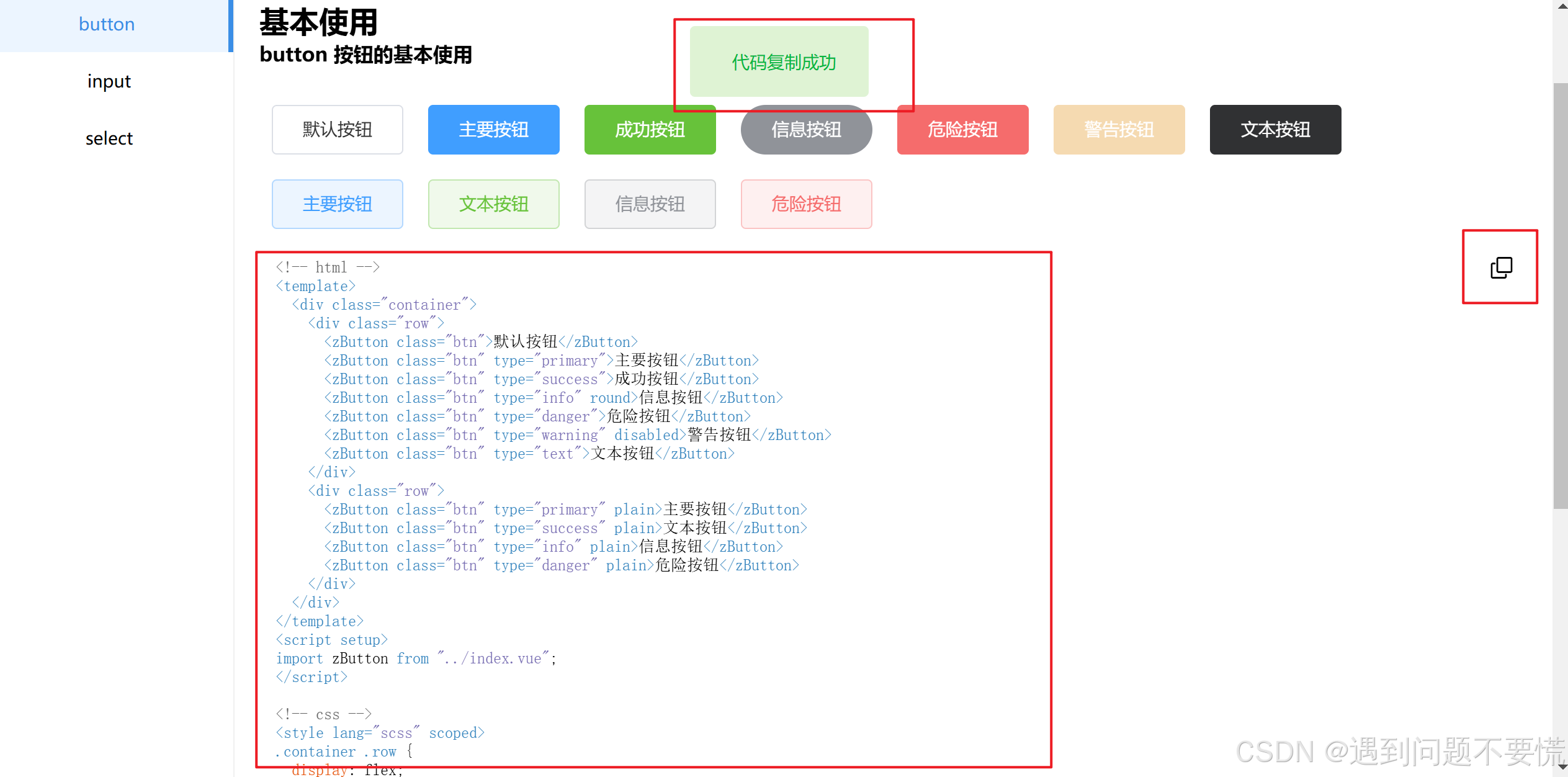Click the plain green 文本按钮 button
The width and height of the screenshot is (1568, 777).
coord(493,204)
